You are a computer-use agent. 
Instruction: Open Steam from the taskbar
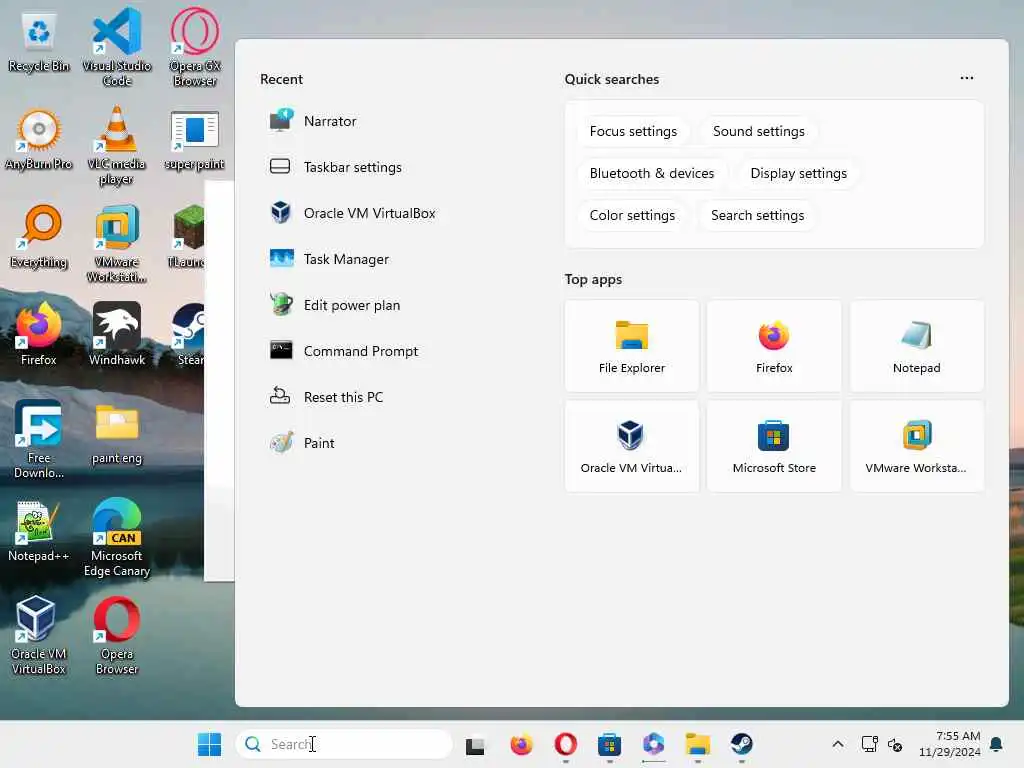tap(741, 744)
